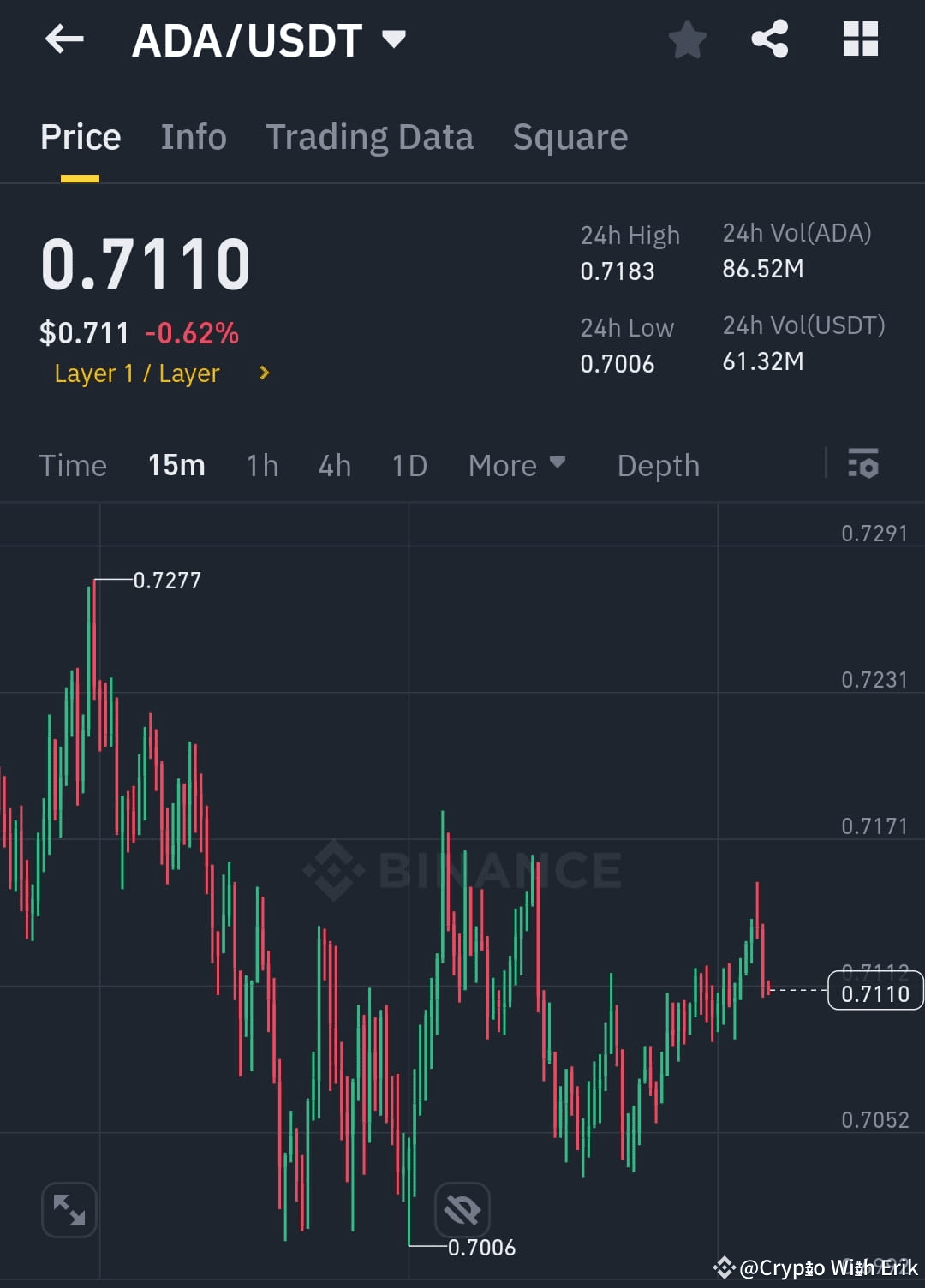925x1288 pixels.
Task: Toggle the crossed-out hide icon on chart
Action: [462, 1210]
